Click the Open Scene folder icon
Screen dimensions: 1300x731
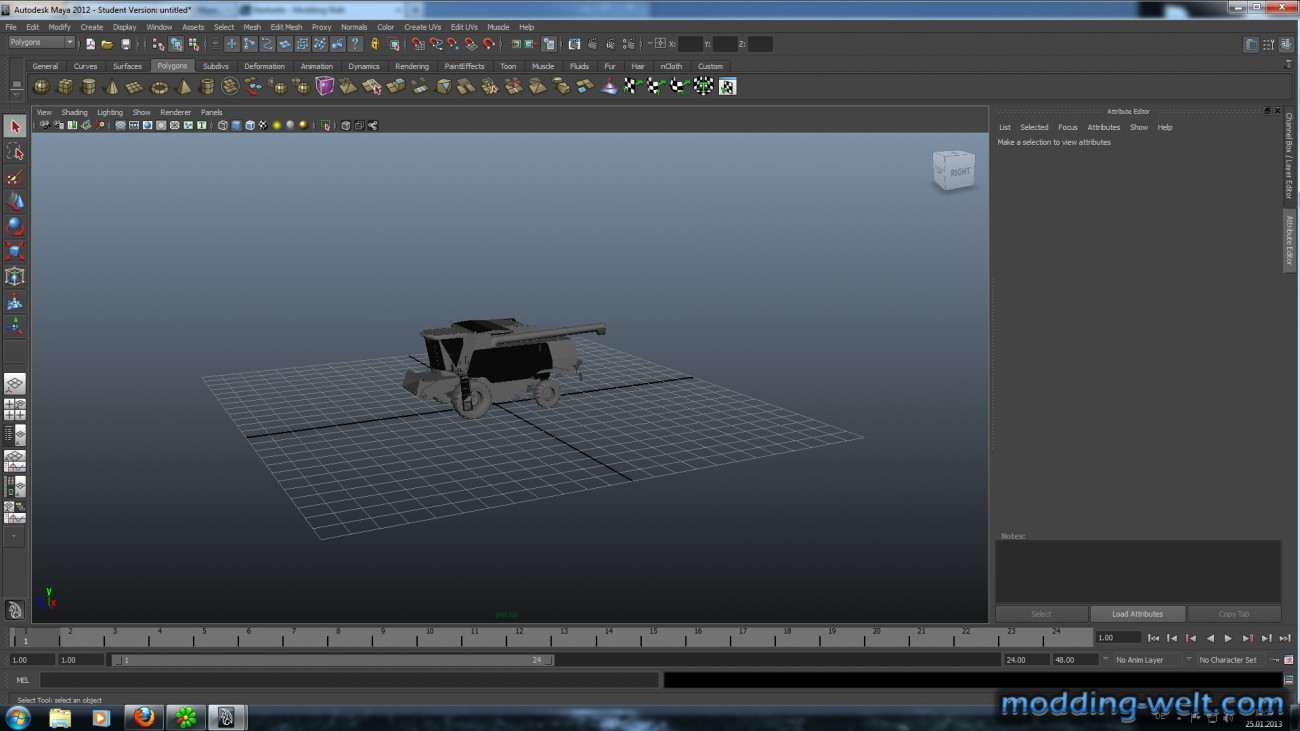(x=107, y=44)
